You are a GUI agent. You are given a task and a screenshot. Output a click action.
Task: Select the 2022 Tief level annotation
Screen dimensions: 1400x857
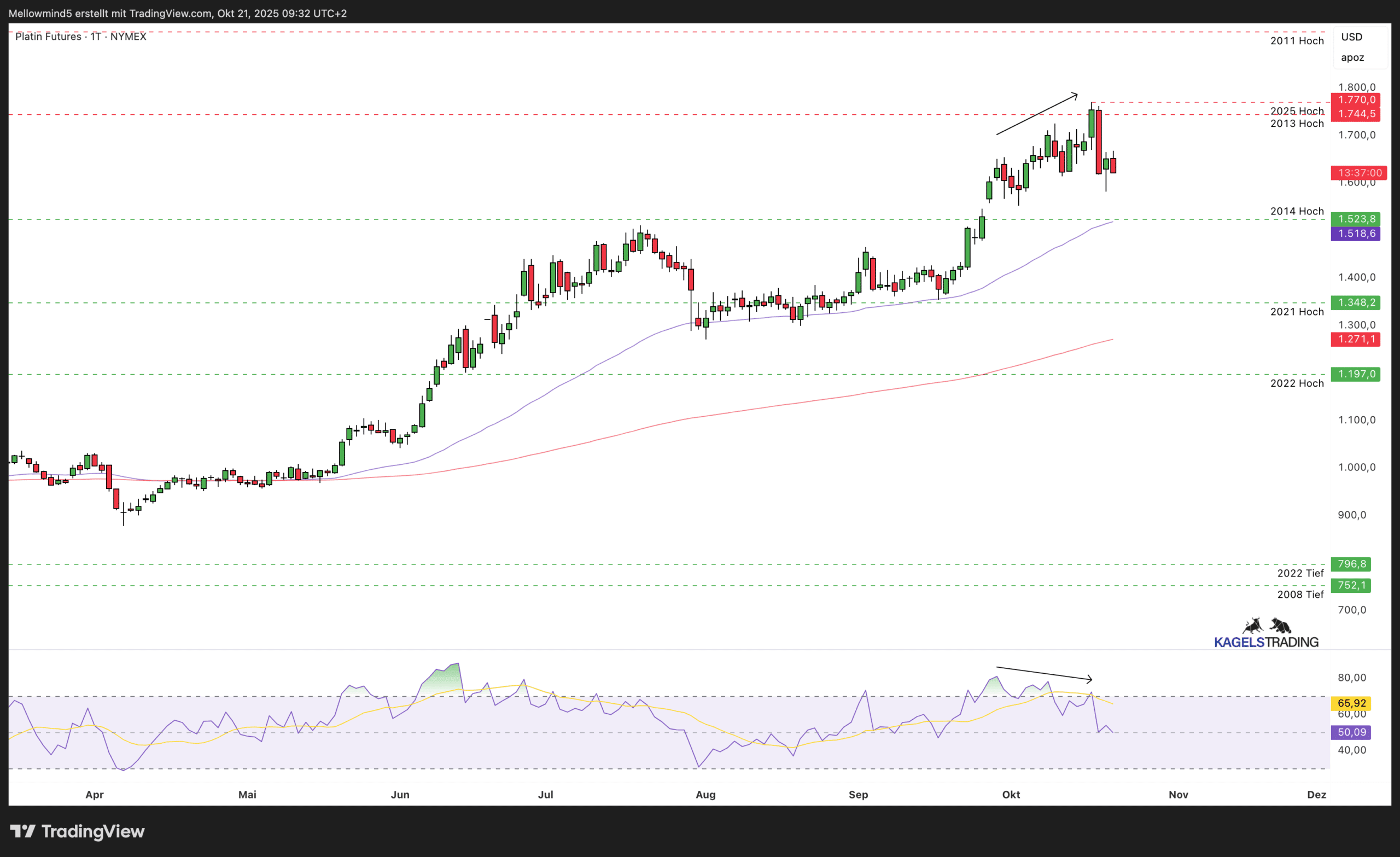(1300, 573)
